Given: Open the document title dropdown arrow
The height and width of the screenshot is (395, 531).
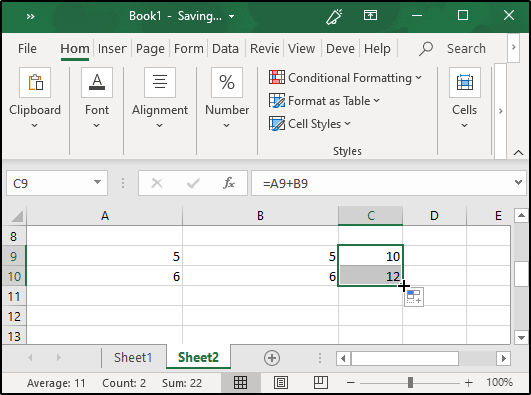Looking at the screenshot, I should (x=232, y=16).
